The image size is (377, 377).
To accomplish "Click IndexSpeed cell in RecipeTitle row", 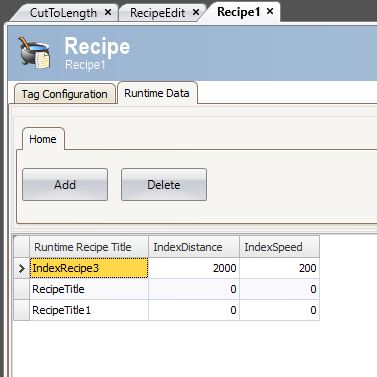I will pos(279,289).
